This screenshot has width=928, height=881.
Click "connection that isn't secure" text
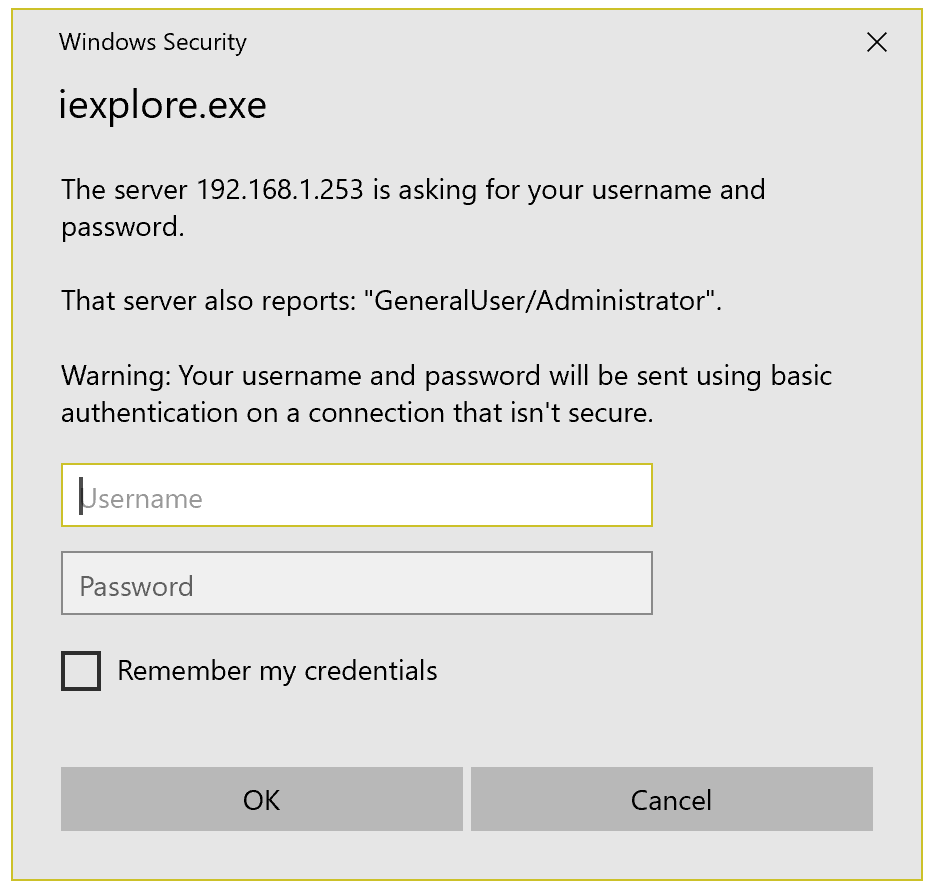[x=480, y=413]
